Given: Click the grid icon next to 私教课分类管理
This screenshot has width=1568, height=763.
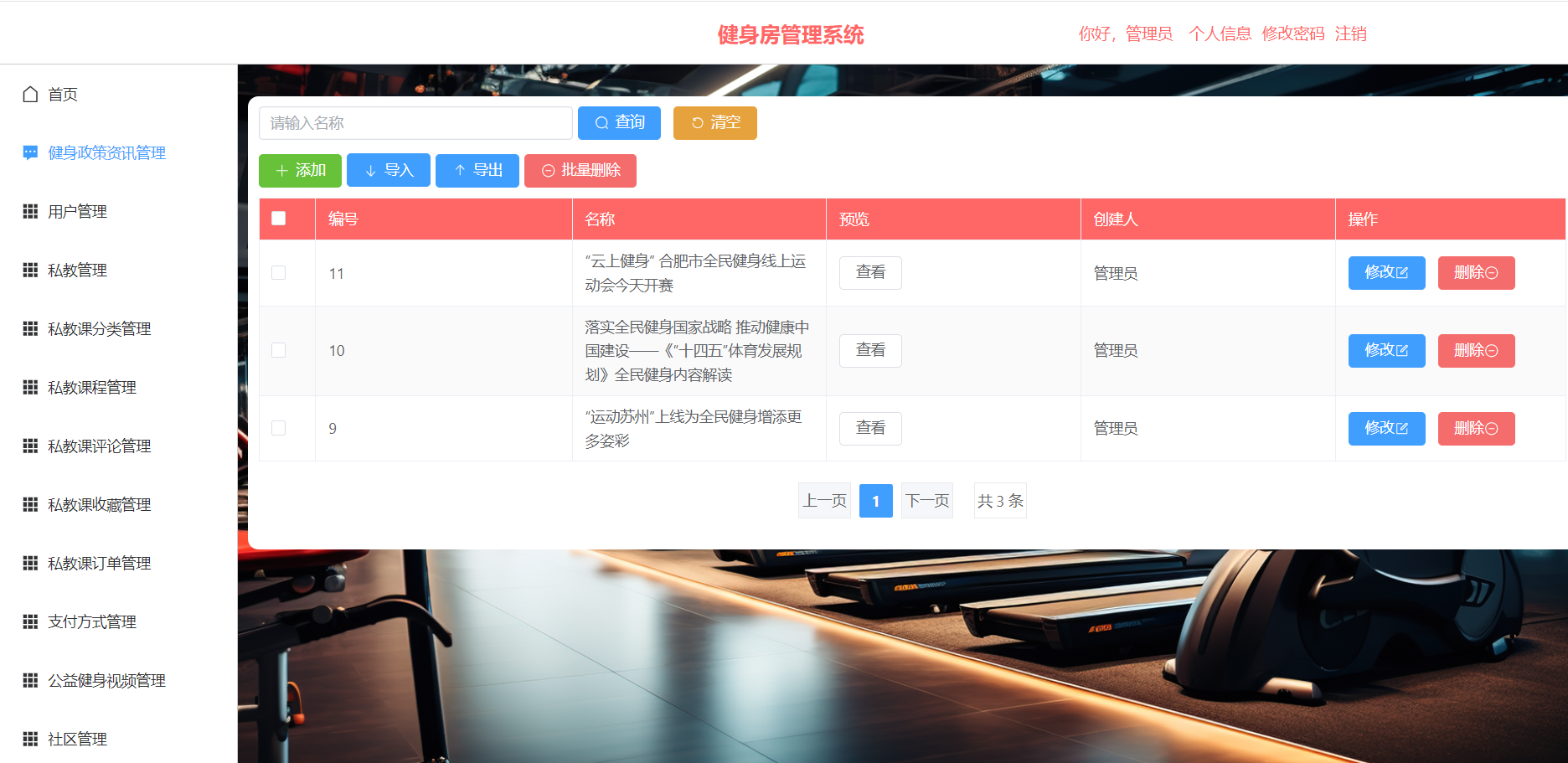Looking at the screenshot, I should [30, 328].
